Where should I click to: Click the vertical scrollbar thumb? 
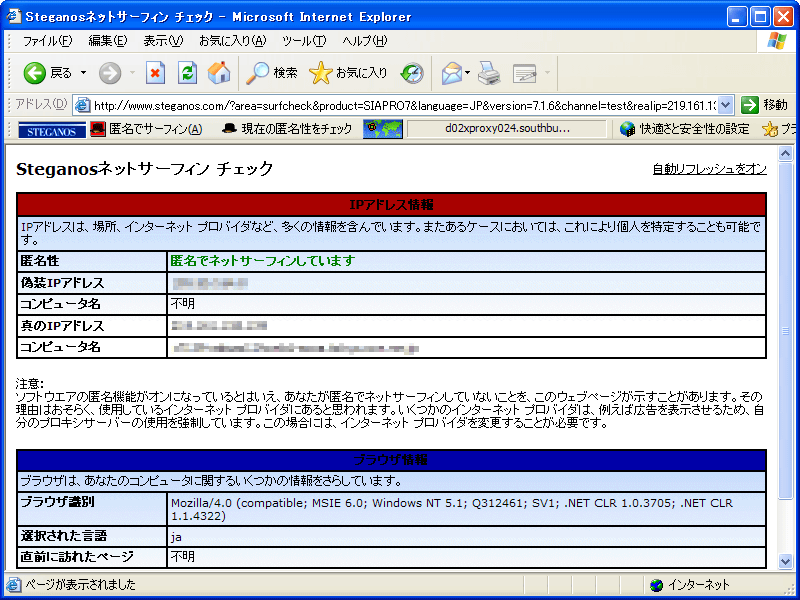point(785,331)
